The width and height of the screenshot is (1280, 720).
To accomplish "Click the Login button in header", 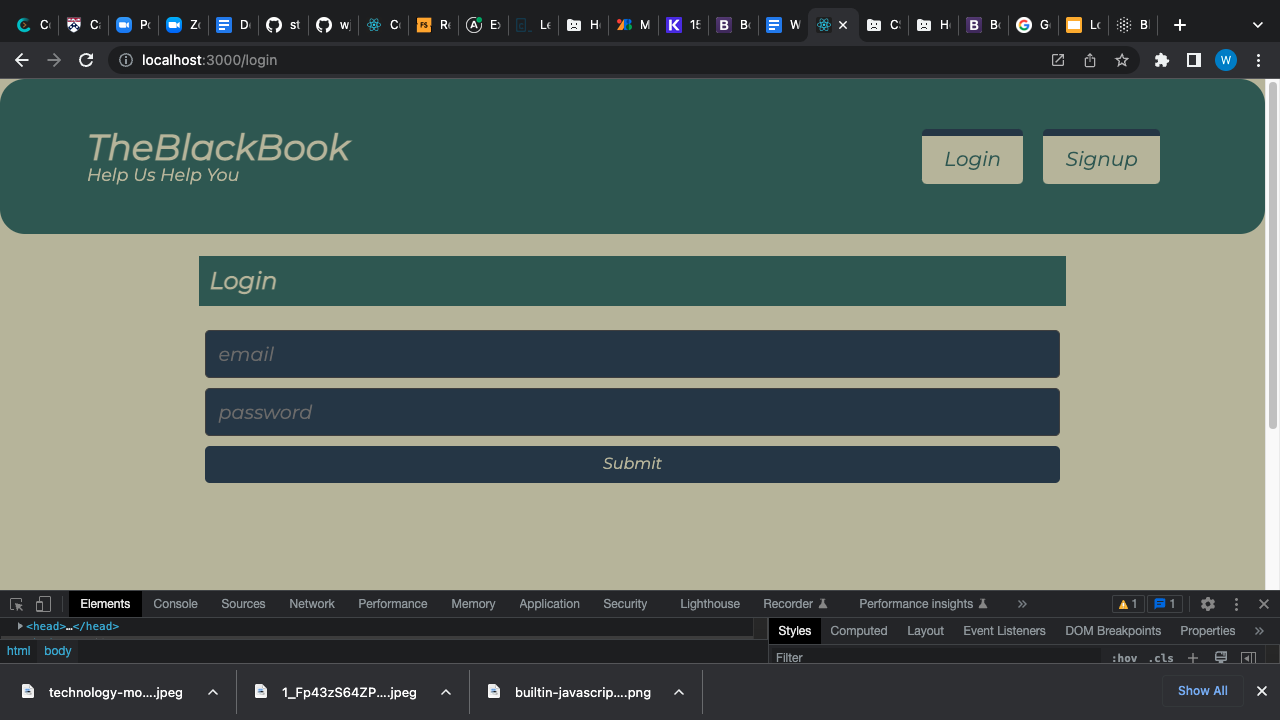I will (972, 157).
